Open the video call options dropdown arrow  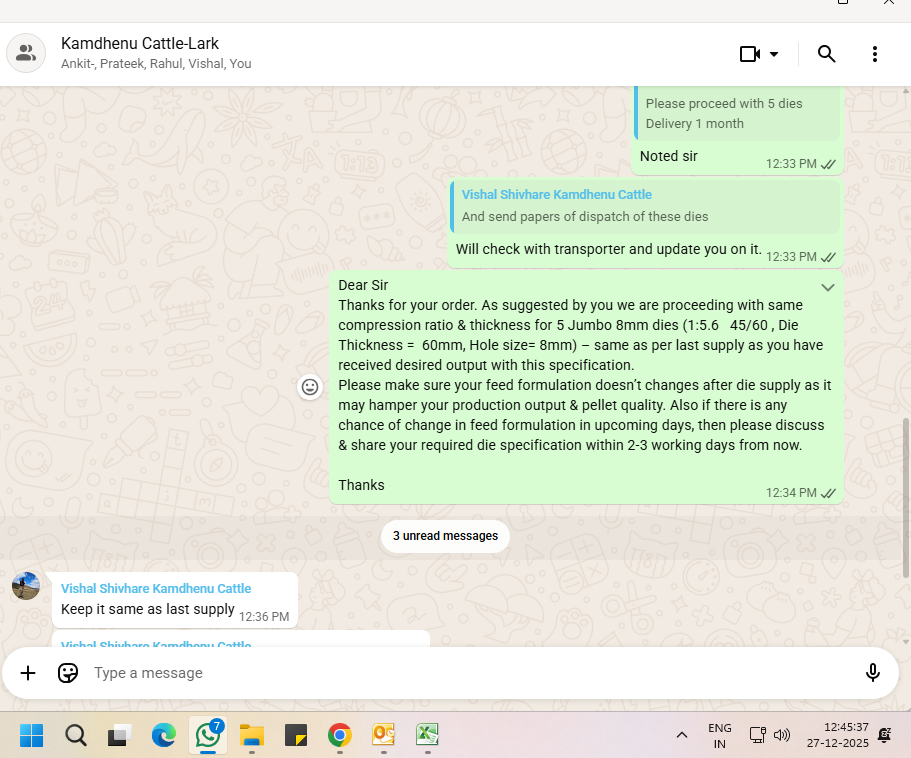pyautogui.click(x=774, y=54)
